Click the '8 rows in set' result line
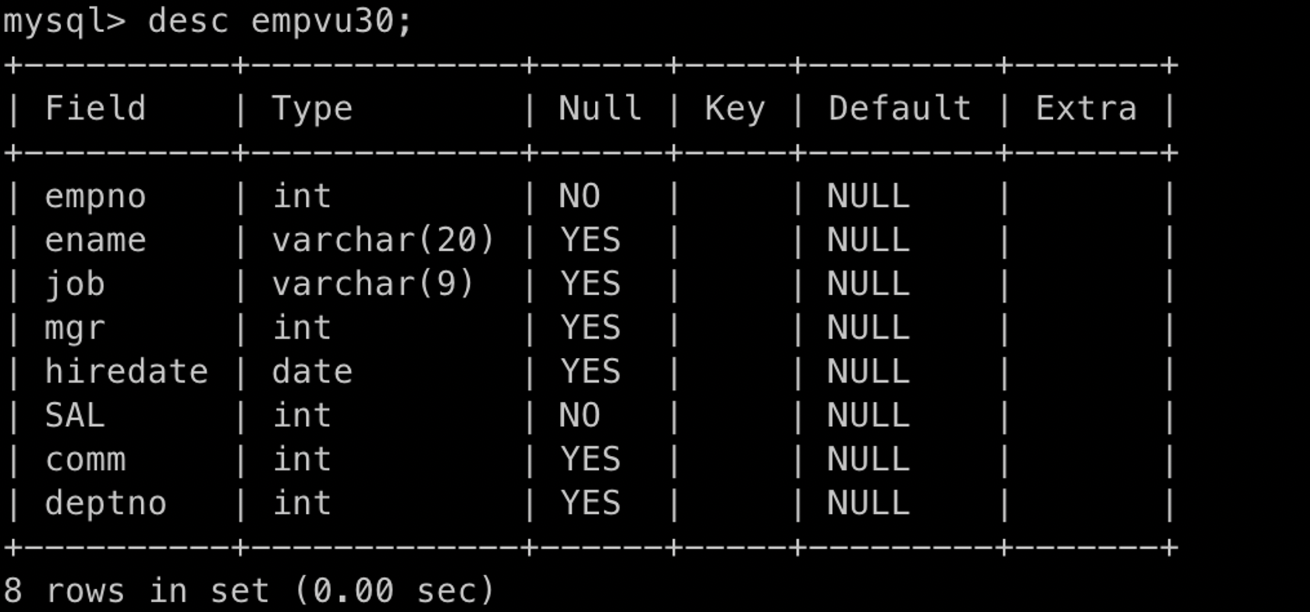Viewport: 1310px width, 612px height. (249, 590)
